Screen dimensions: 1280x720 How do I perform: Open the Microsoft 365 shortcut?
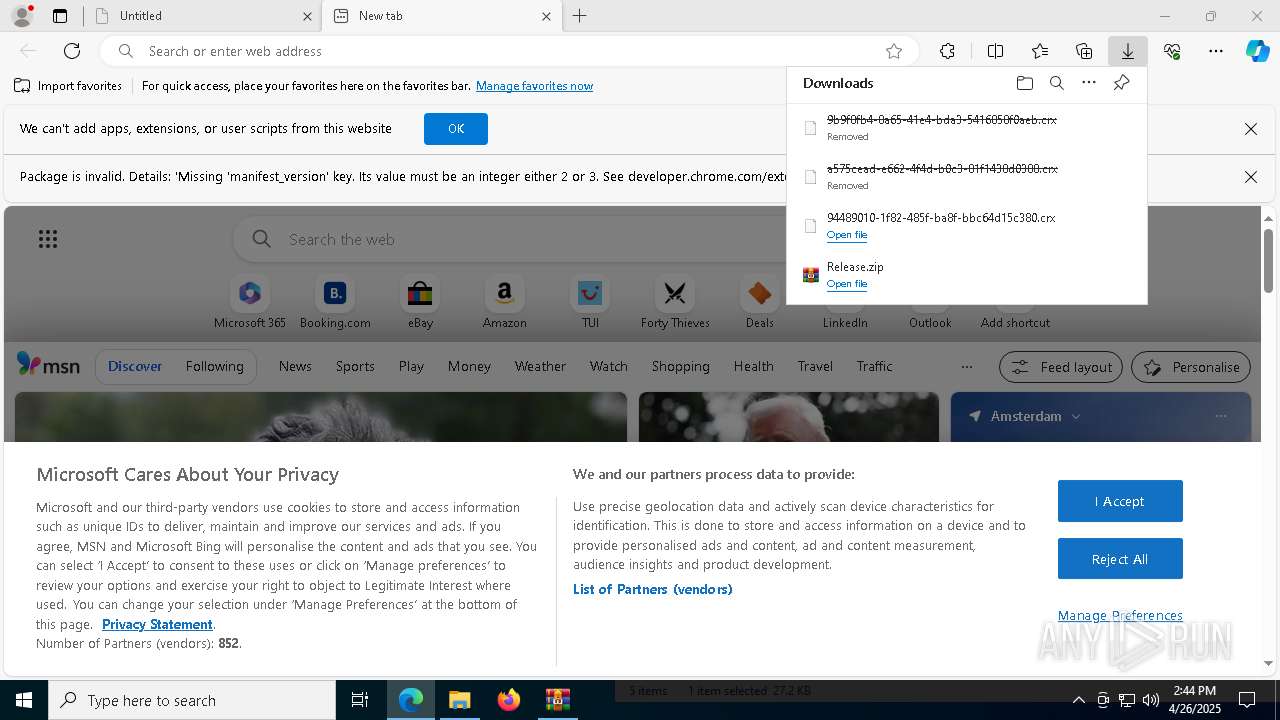click(x=250, y=303)
